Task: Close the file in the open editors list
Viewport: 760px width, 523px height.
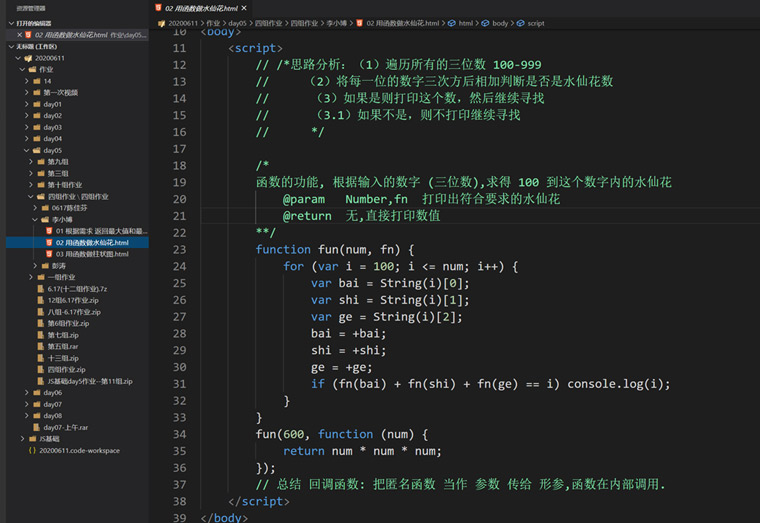Action: click(x=19, y=35)
